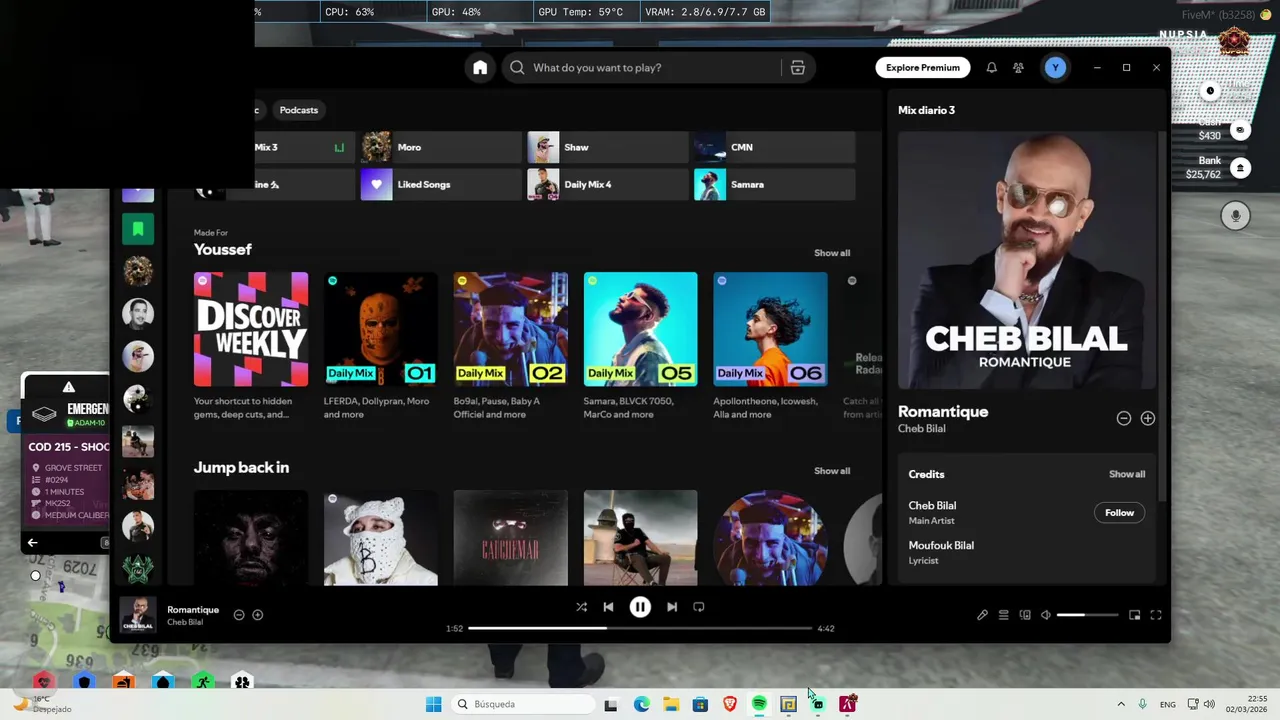The height and width of the screenshot is (720, 1280).
Task: Follow Cheb Bilal in Credits
Action: 1119,513
